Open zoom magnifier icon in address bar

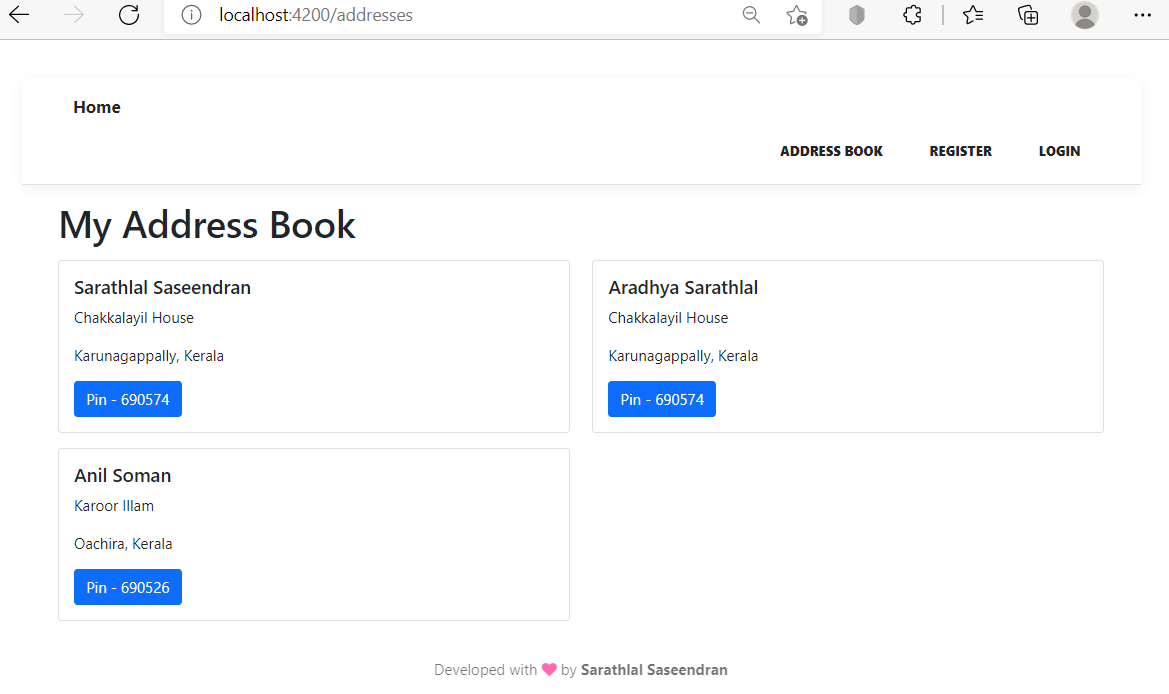click(x=751, y=15)
